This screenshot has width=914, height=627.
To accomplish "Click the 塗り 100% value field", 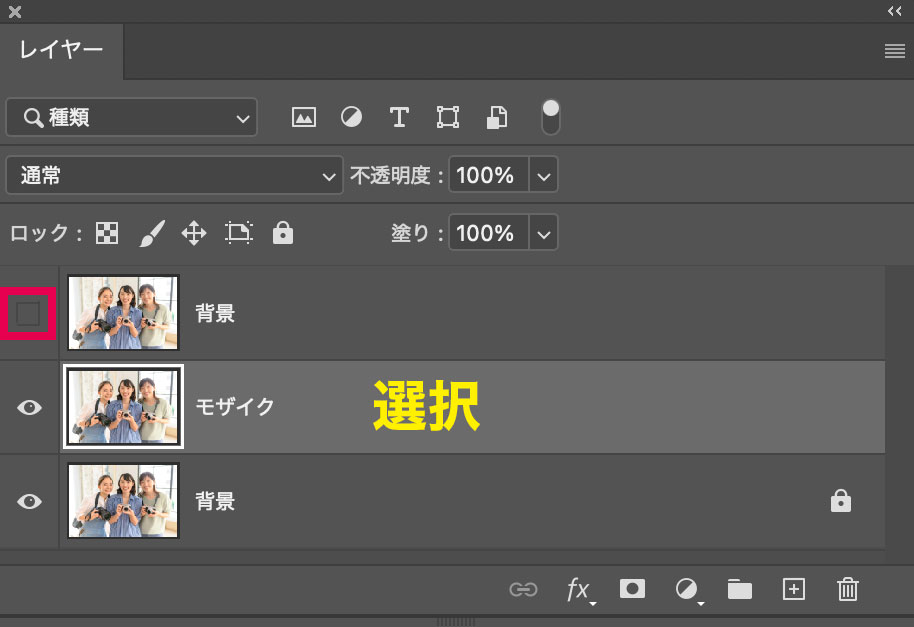I will (488, 233).
